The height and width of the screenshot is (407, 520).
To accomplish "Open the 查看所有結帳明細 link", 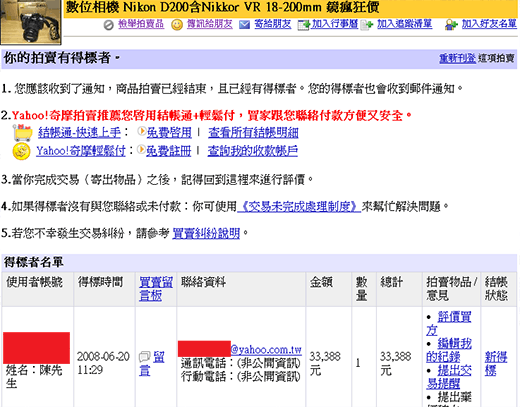I will tap(253, 133).
